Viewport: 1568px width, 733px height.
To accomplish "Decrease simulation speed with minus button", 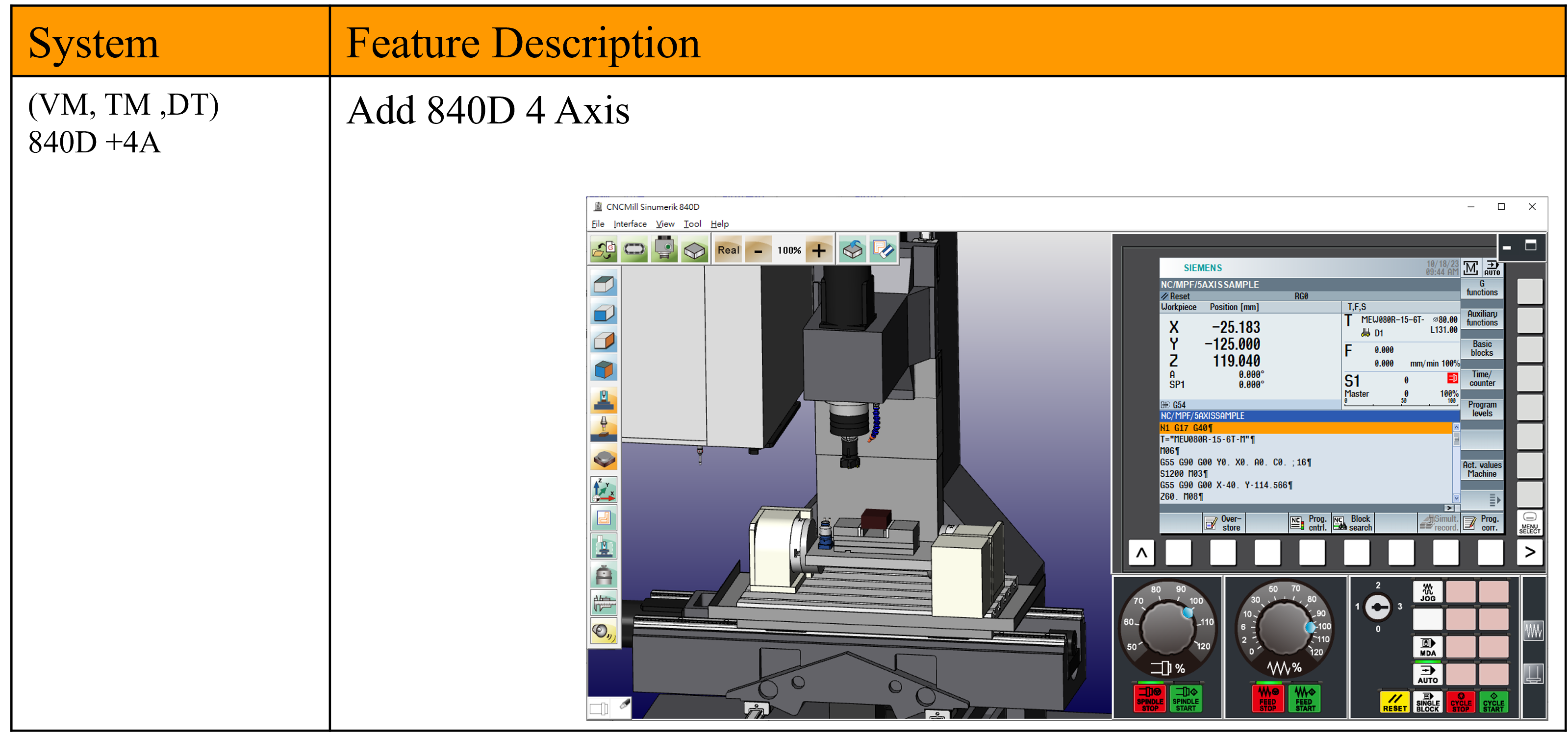I will (x=759, y=249).
